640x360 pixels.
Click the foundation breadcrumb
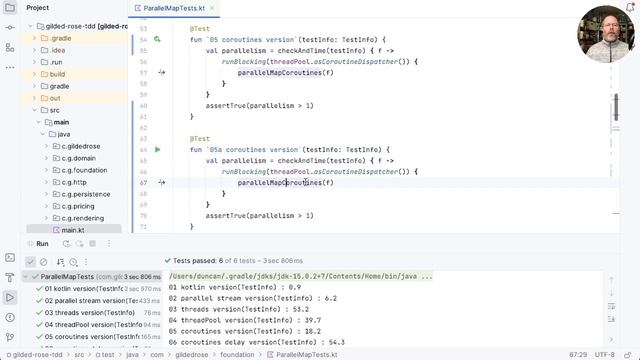pos(237,355)
